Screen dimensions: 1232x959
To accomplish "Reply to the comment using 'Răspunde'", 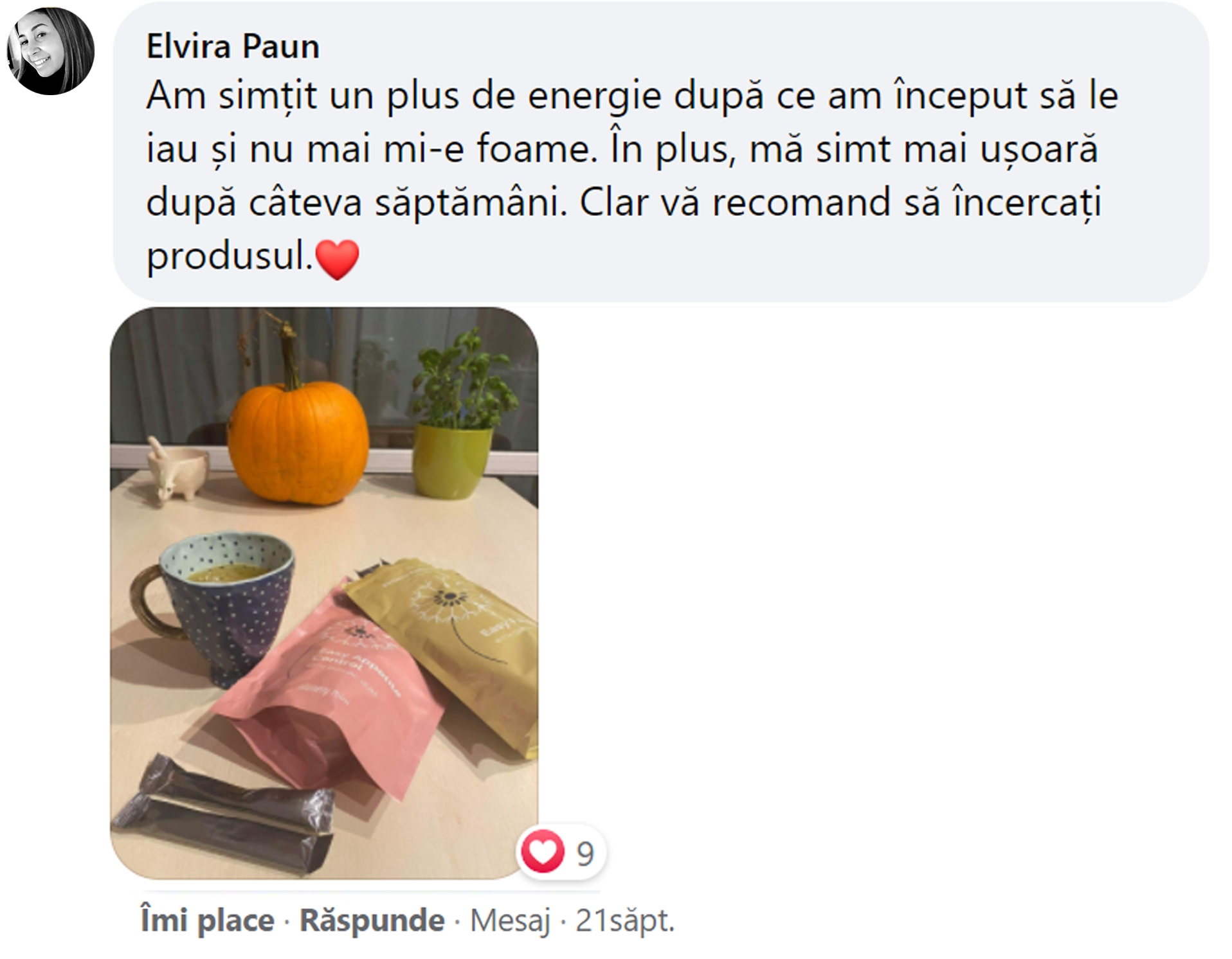I will pyautogui.click(x=372, y=920).
